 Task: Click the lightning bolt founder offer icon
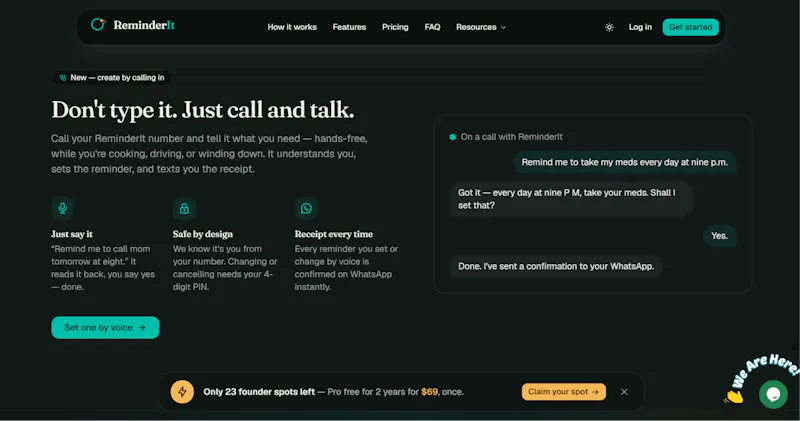(182, 392)
